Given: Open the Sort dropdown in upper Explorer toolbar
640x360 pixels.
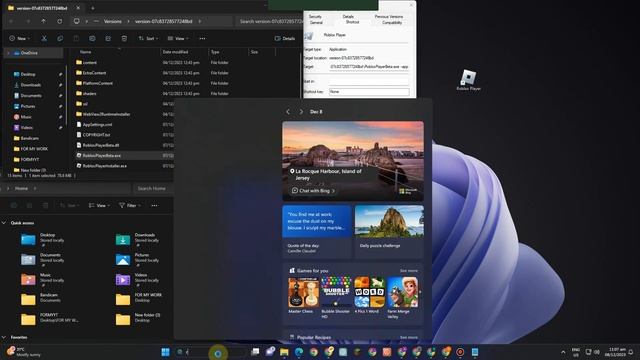Looking at the screenshot, I should tap(148, 38).
